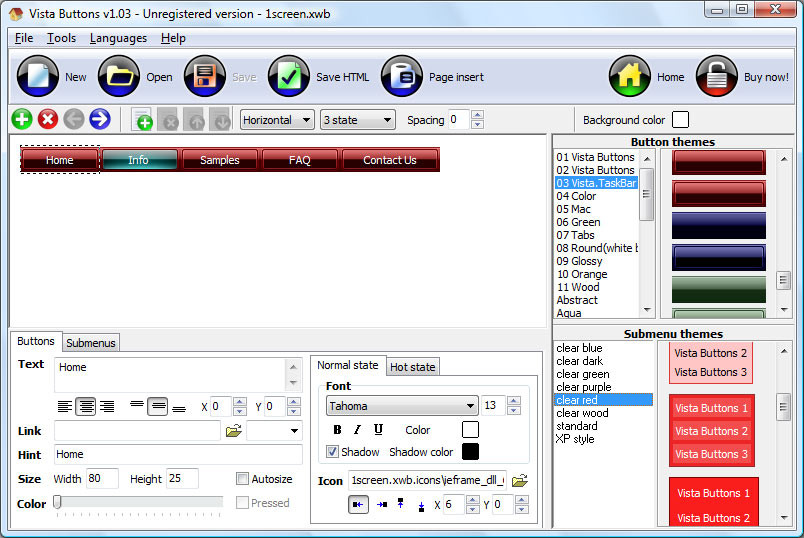Screen dimensions: 804x538
Task: Align text left in button
Action: (65, 407)
